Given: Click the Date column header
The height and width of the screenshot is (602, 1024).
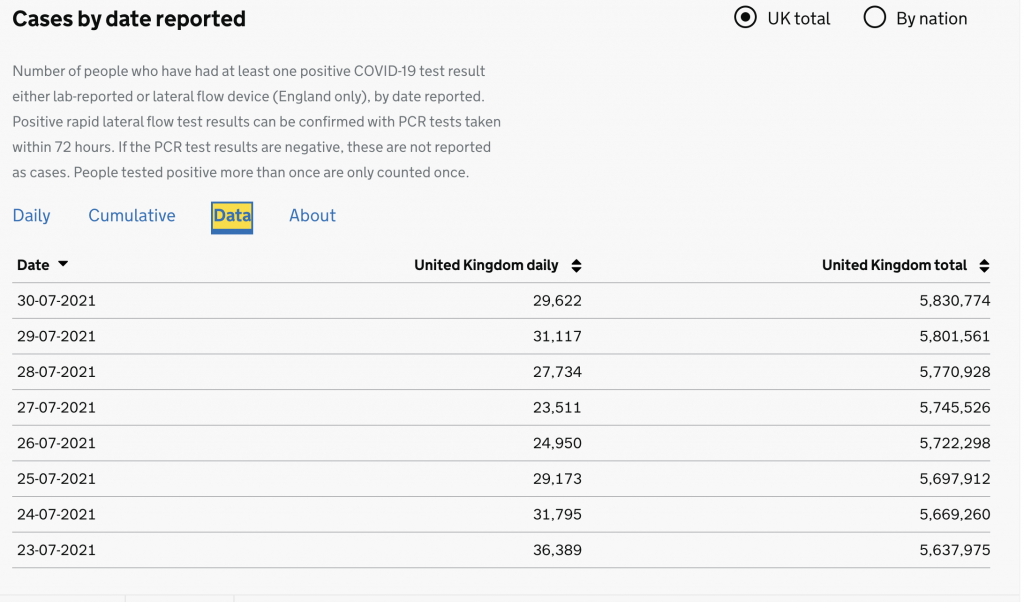Looking at the screenshot, I should pyautogui.click(x=33, y=265).
